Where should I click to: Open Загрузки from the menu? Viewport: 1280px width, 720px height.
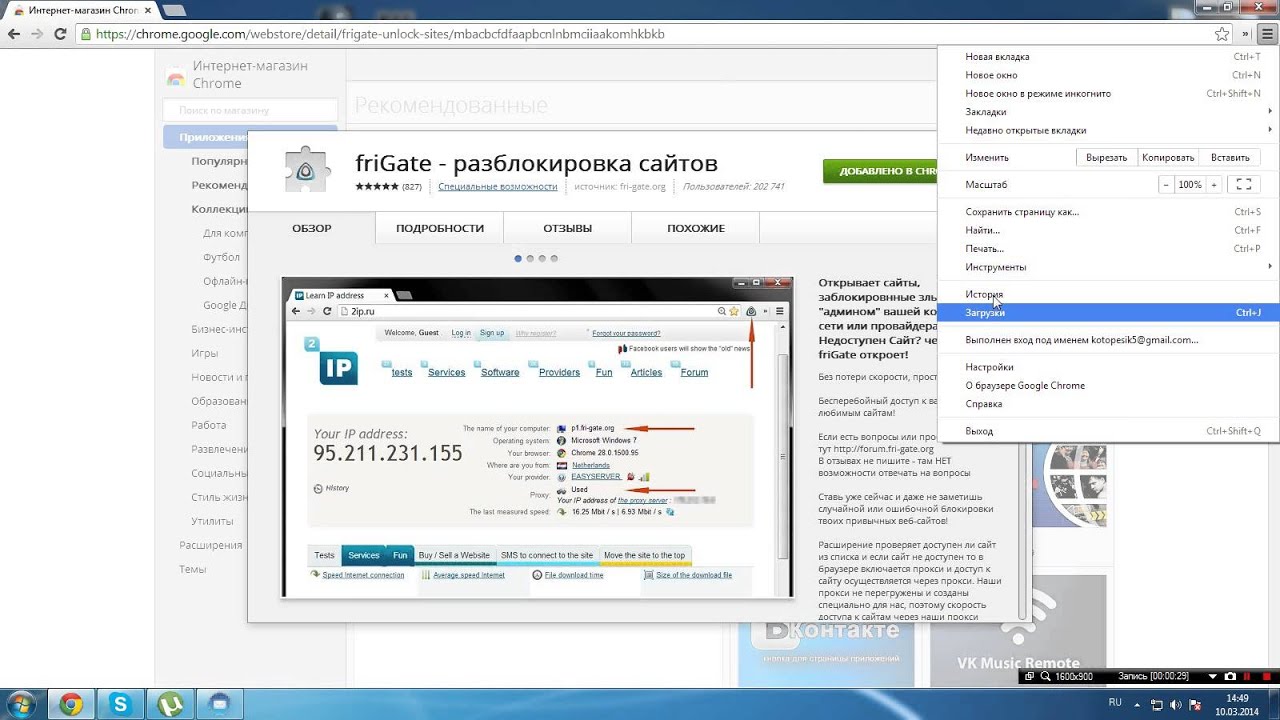tap(1108, 313)
